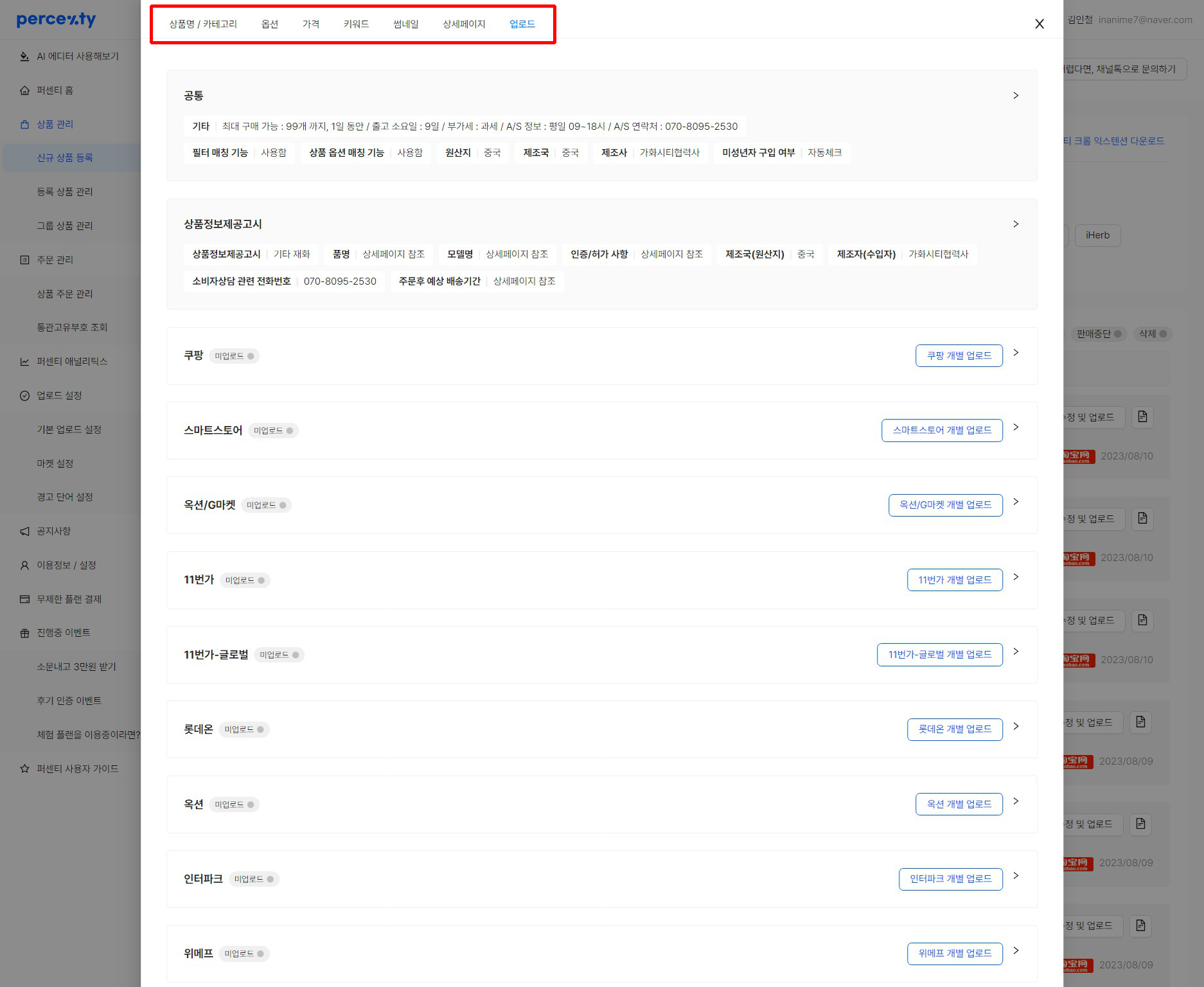Click the unlimited plan payment card icon

click(24, 600)
